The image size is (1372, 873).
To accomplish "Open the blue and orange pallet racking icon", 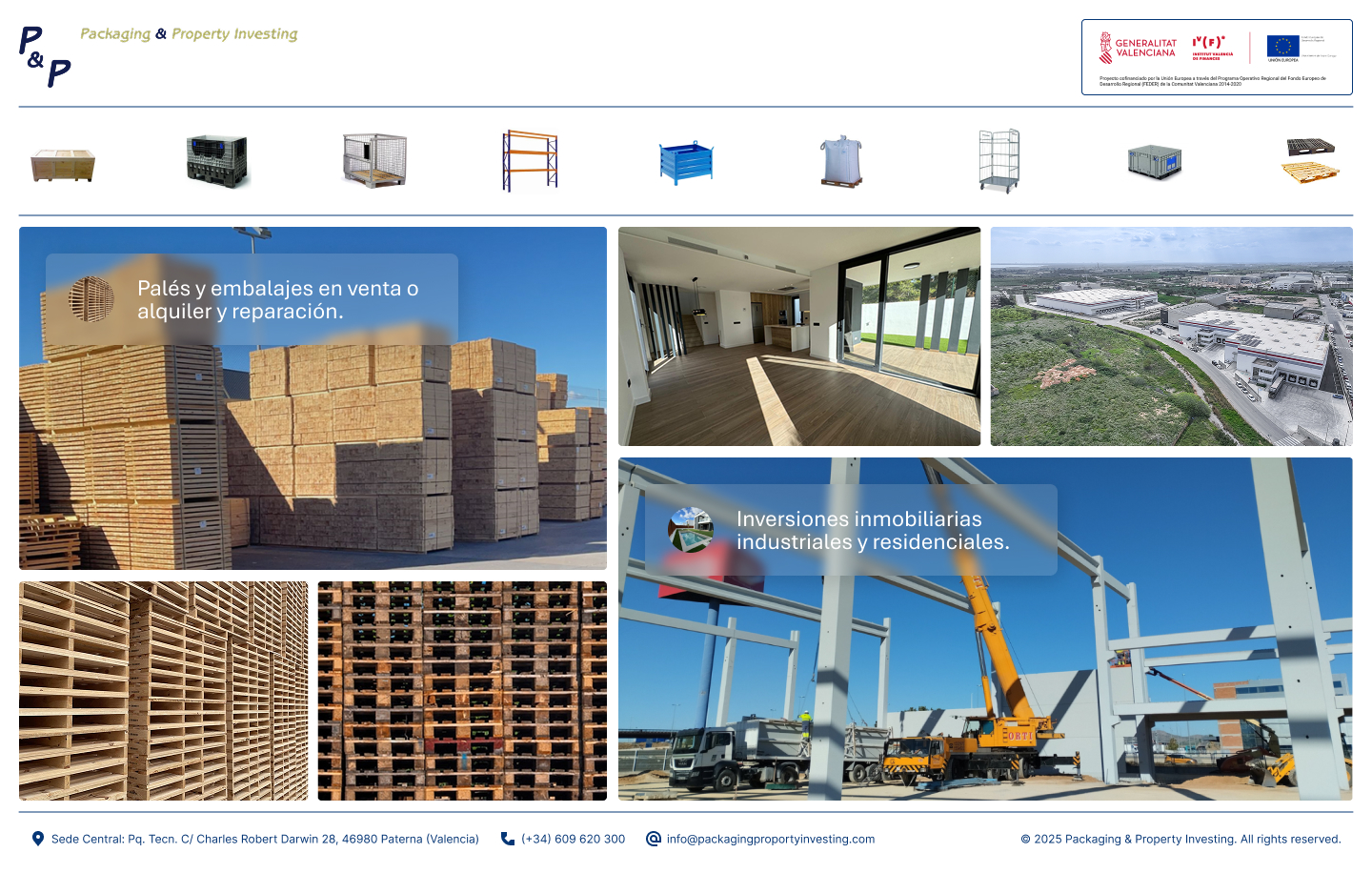I will (x=530, y=160).
